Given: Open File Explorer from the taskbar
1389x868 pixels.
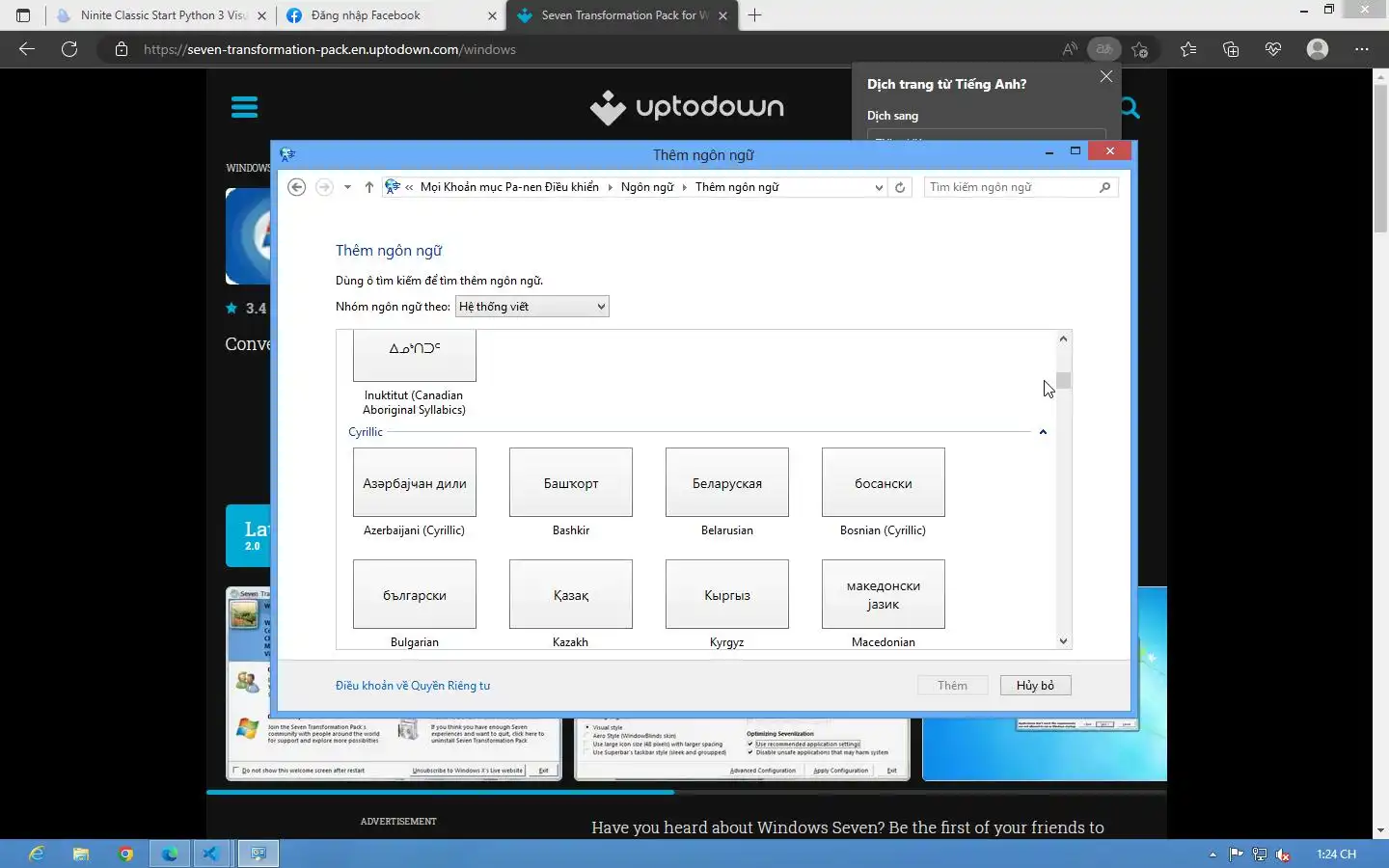Looking at the screenshot, I should [x=81, y=854].
